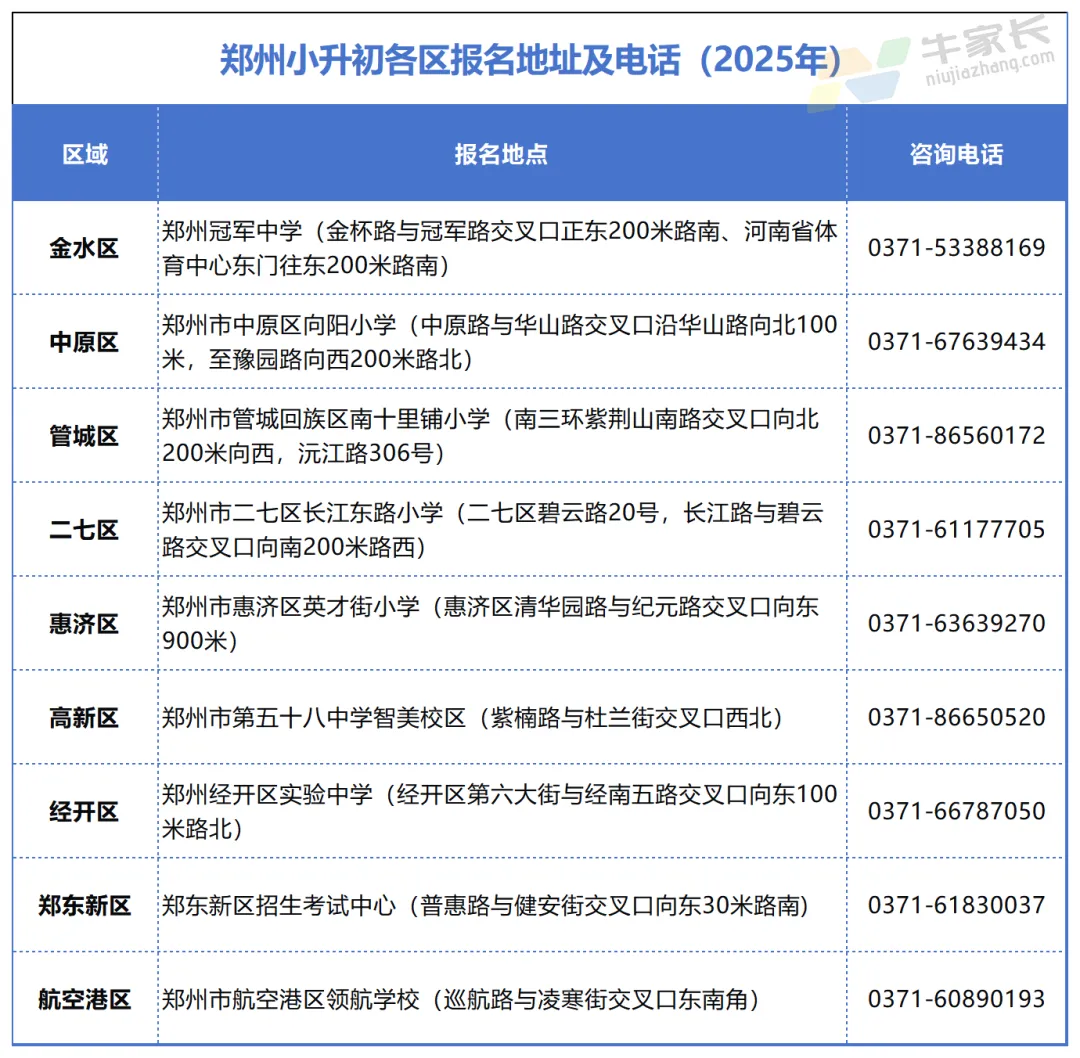1080x1058 pixels.
Task: Select the 咨询电话 column header
Action: click(x=956, y=154)
